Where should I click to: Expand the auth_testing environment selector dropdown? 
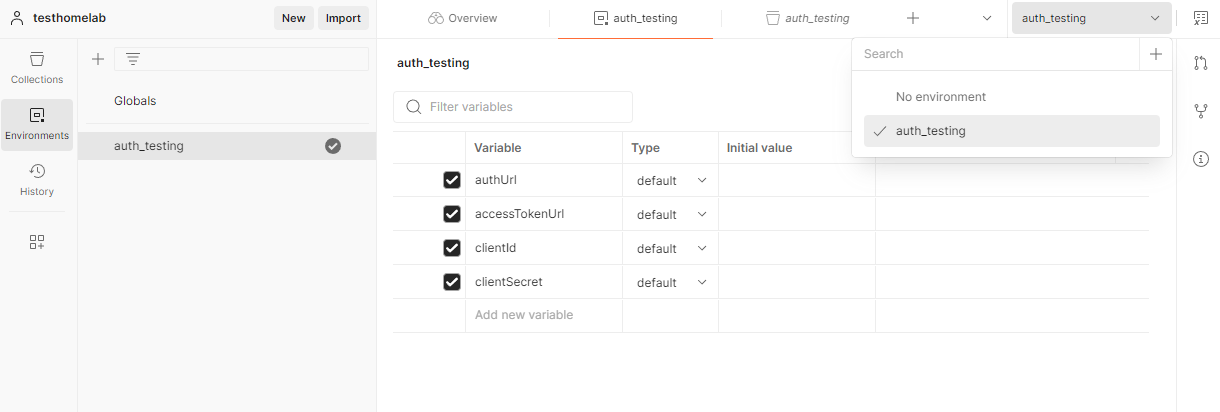(x=1090, y=18)
